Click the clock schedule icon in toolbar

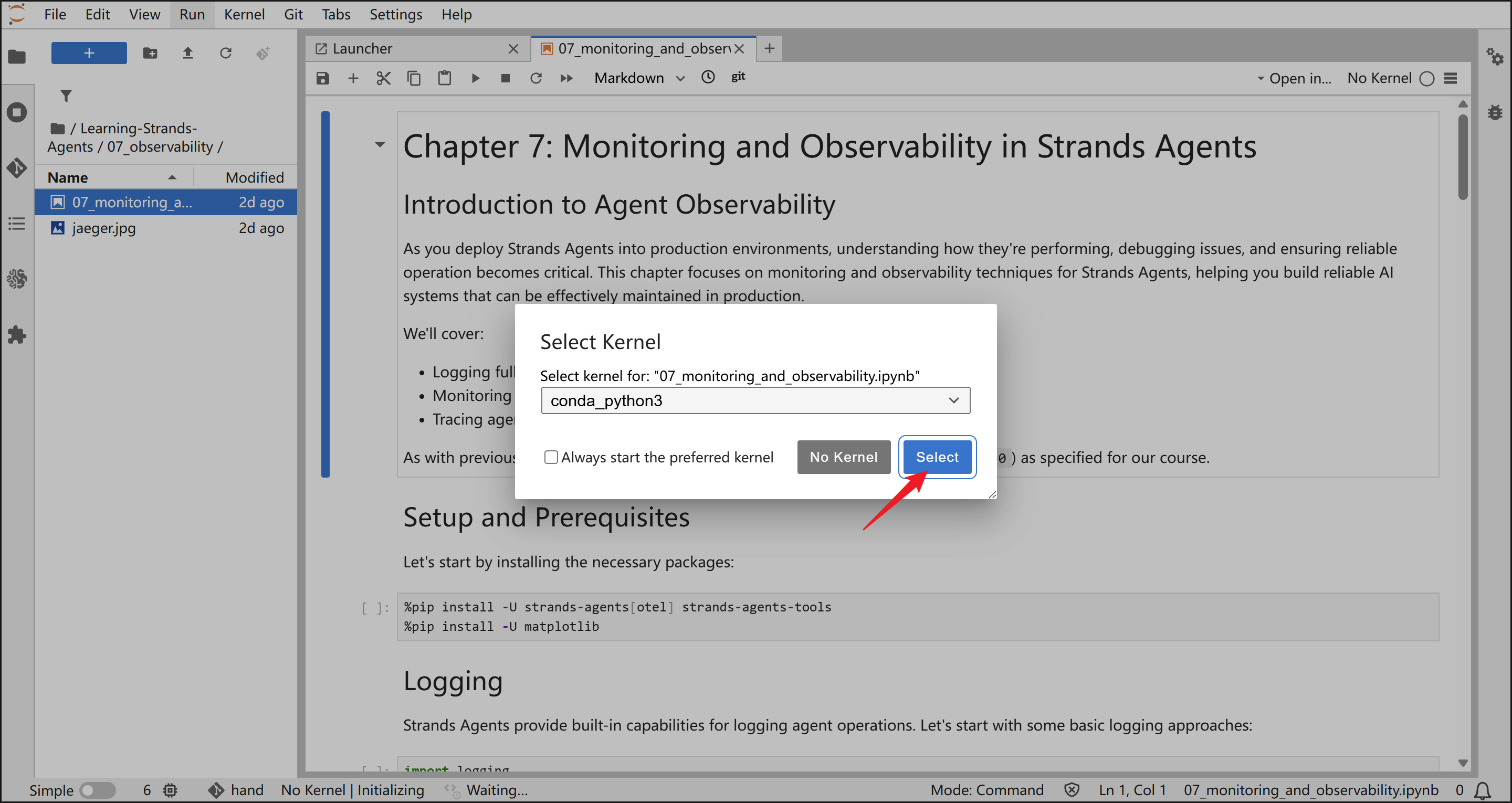point(708,77)
